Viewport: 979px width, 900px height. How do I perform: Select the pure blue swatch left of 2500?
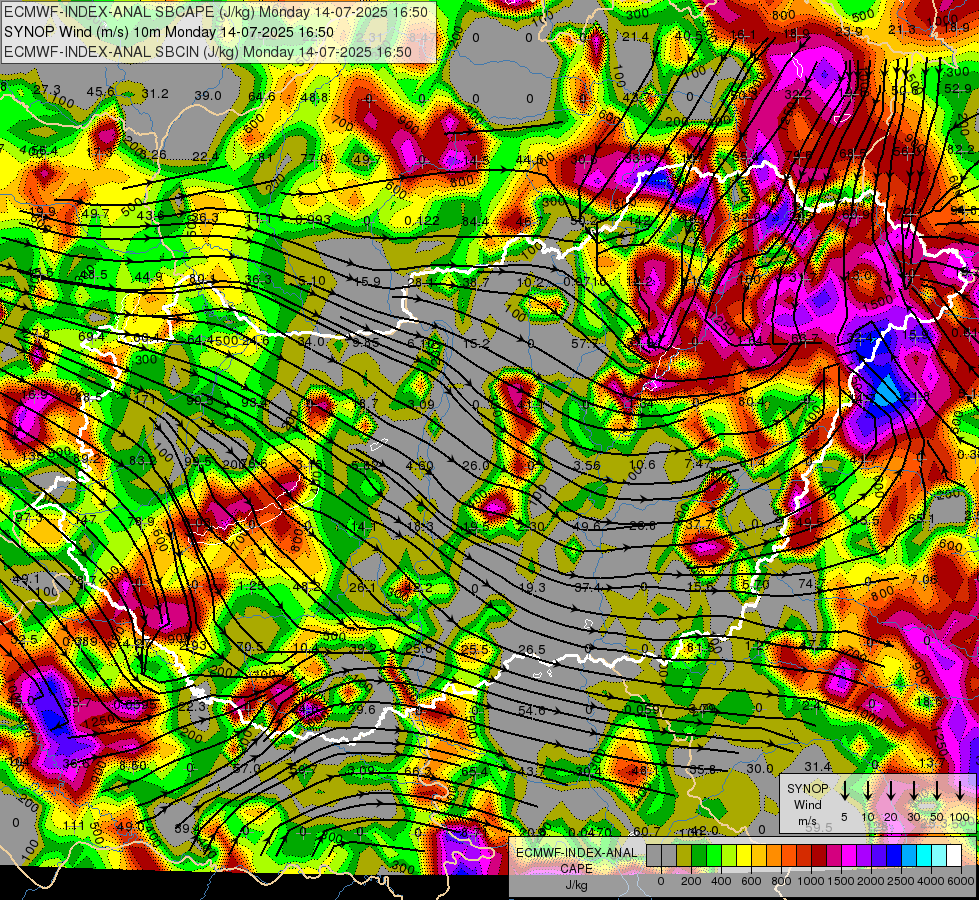click(x=893, y=856)
